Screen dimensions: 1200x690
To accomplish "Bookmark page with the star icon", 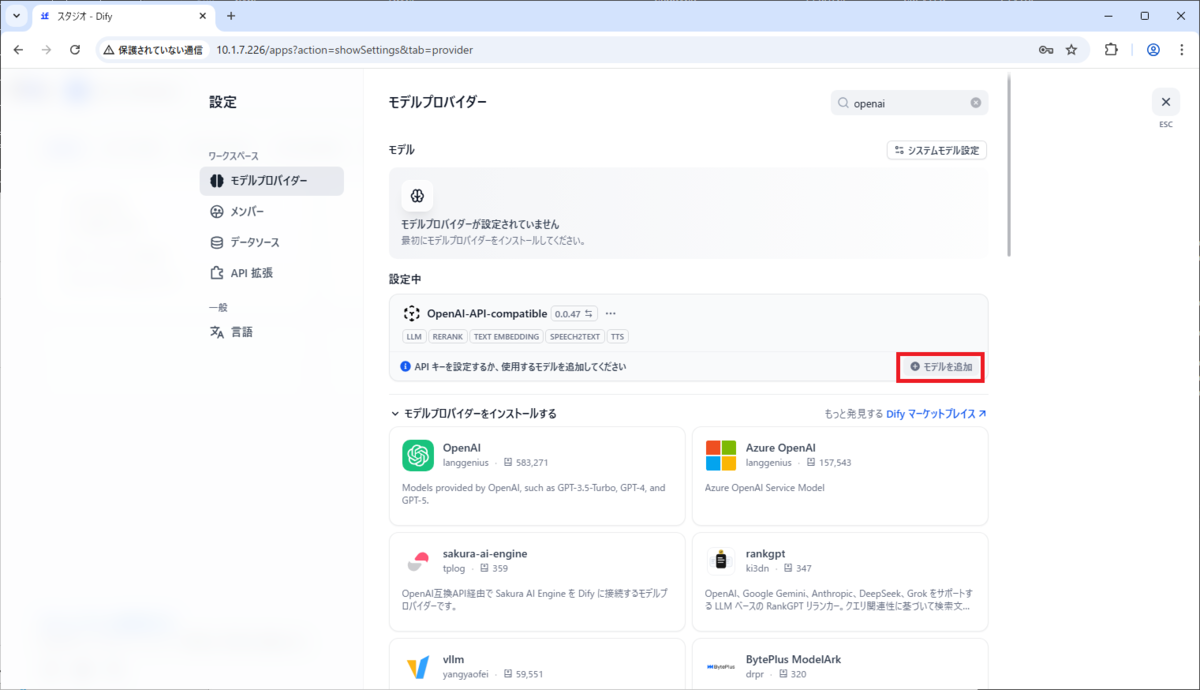I will coord(1071,49).
